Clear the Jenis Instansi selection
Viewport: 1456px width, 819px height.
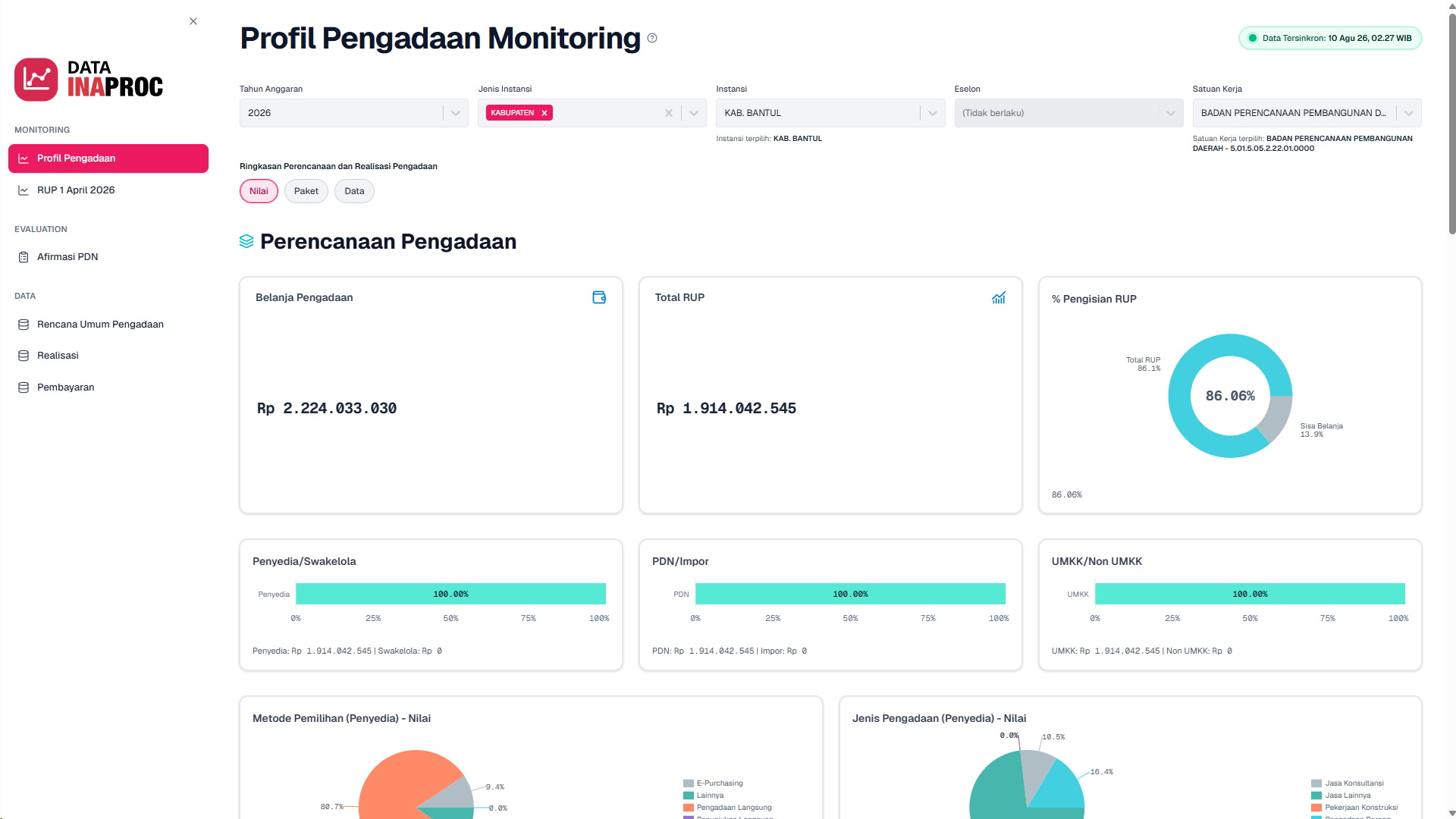(669, 113)
